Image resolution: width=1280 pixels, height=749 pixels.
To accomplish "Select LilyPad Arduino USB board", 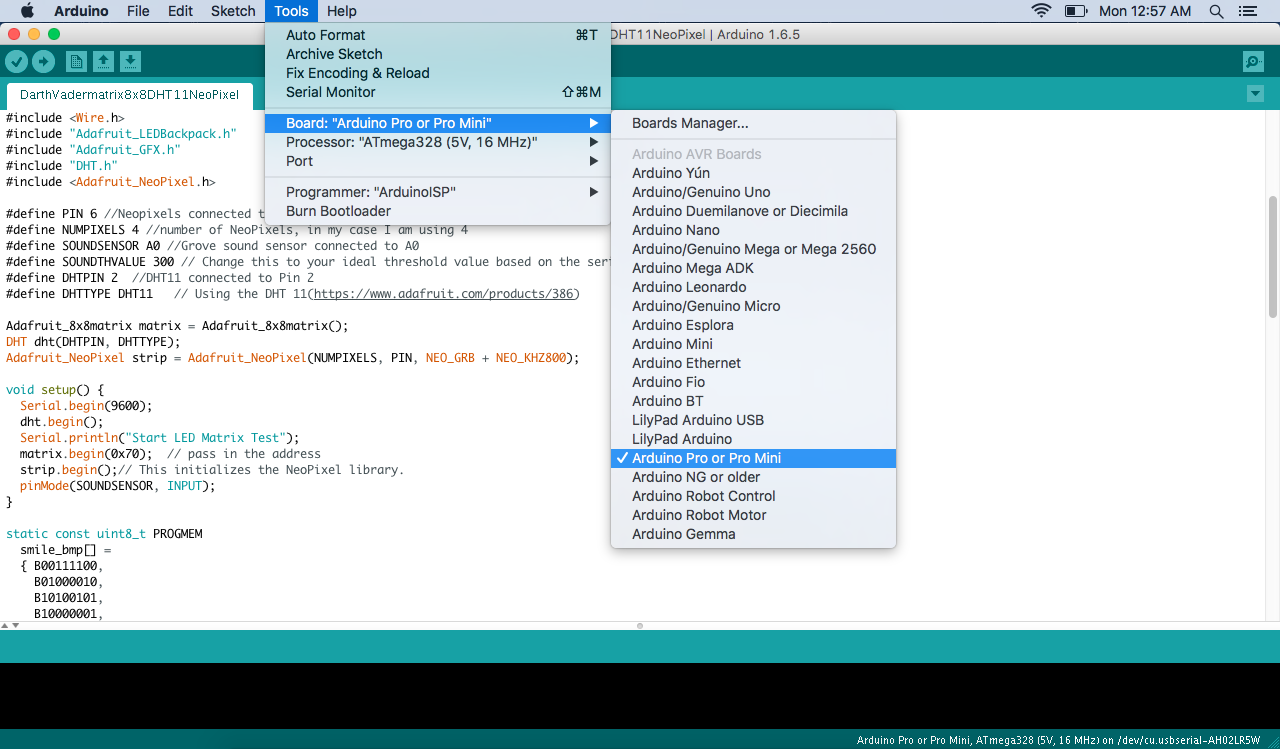I will (753, 420).
